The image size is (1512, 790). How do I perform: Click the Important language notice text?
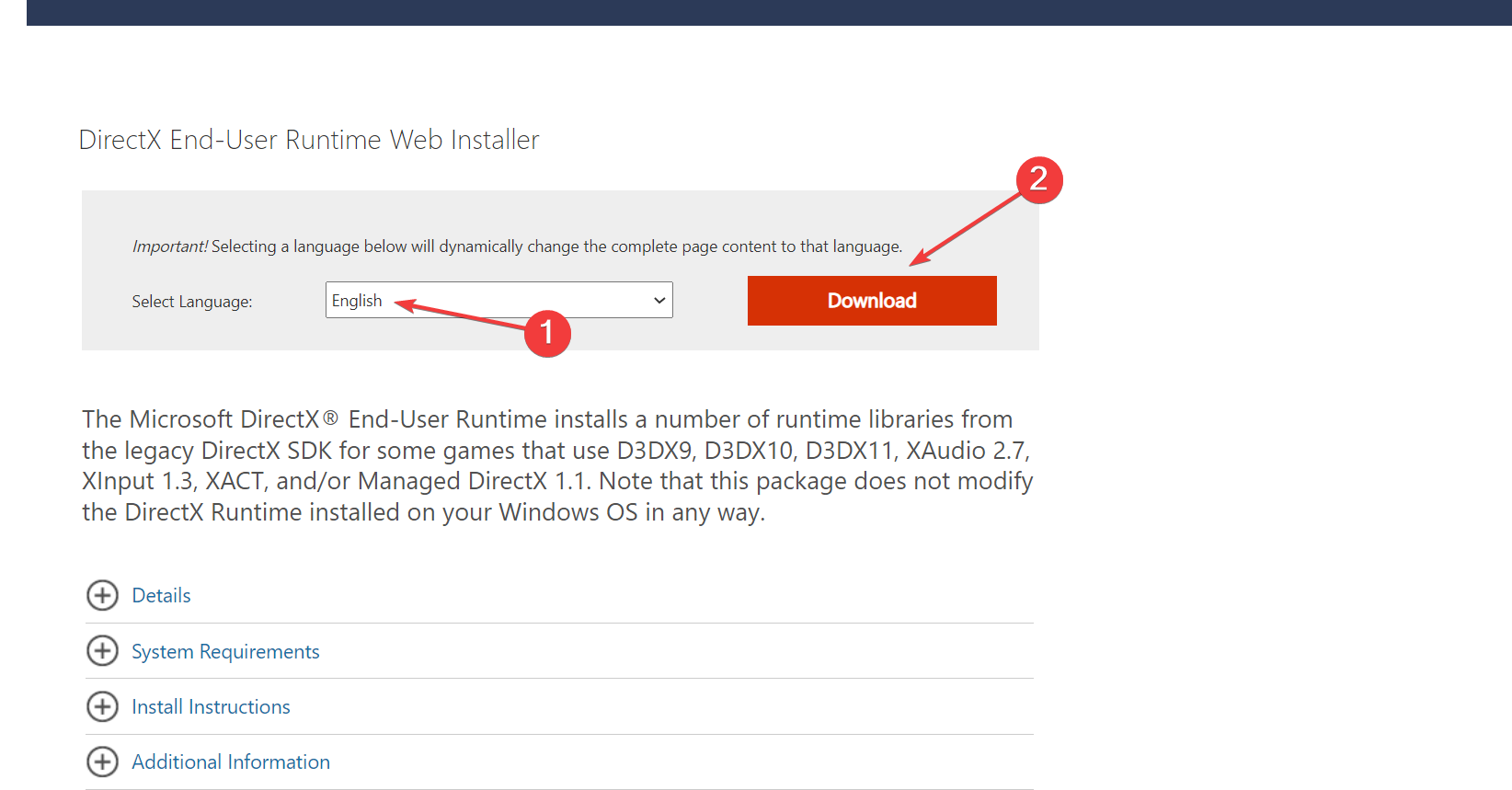click(517, 246)
